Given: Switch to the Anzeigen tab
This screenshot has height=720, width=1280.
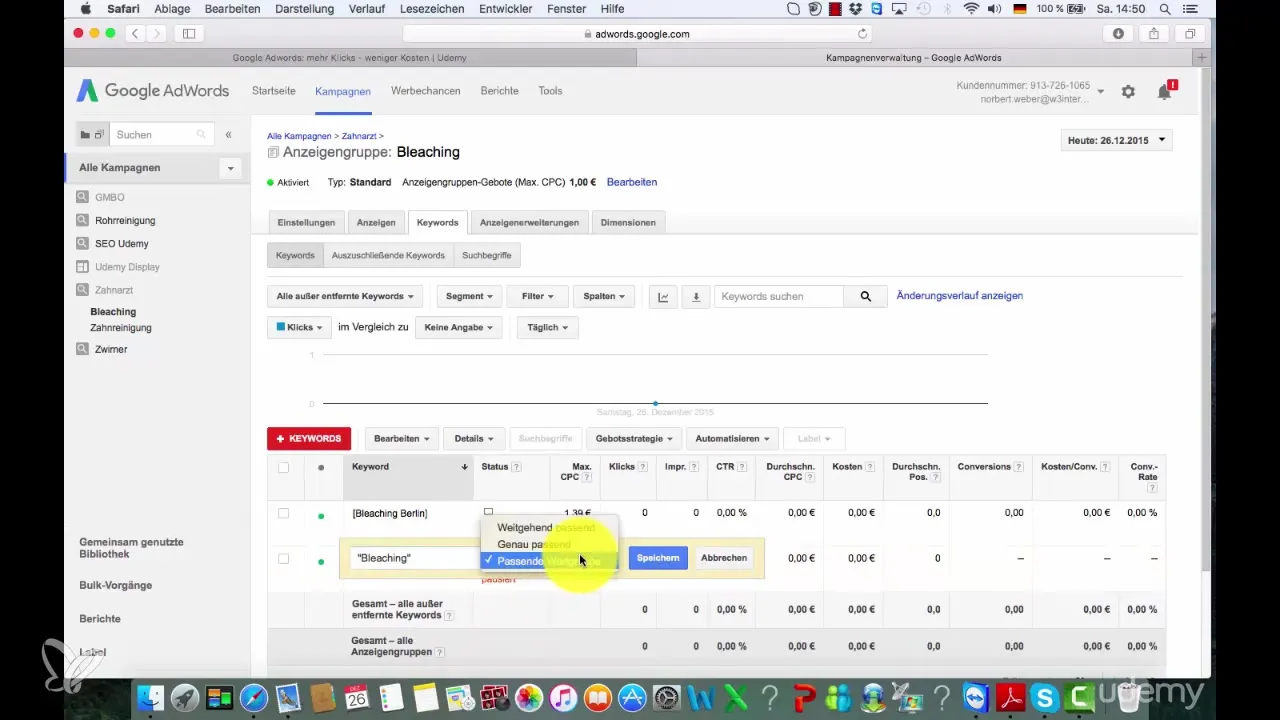Looking at the screenshot, I should coord(376,222).
